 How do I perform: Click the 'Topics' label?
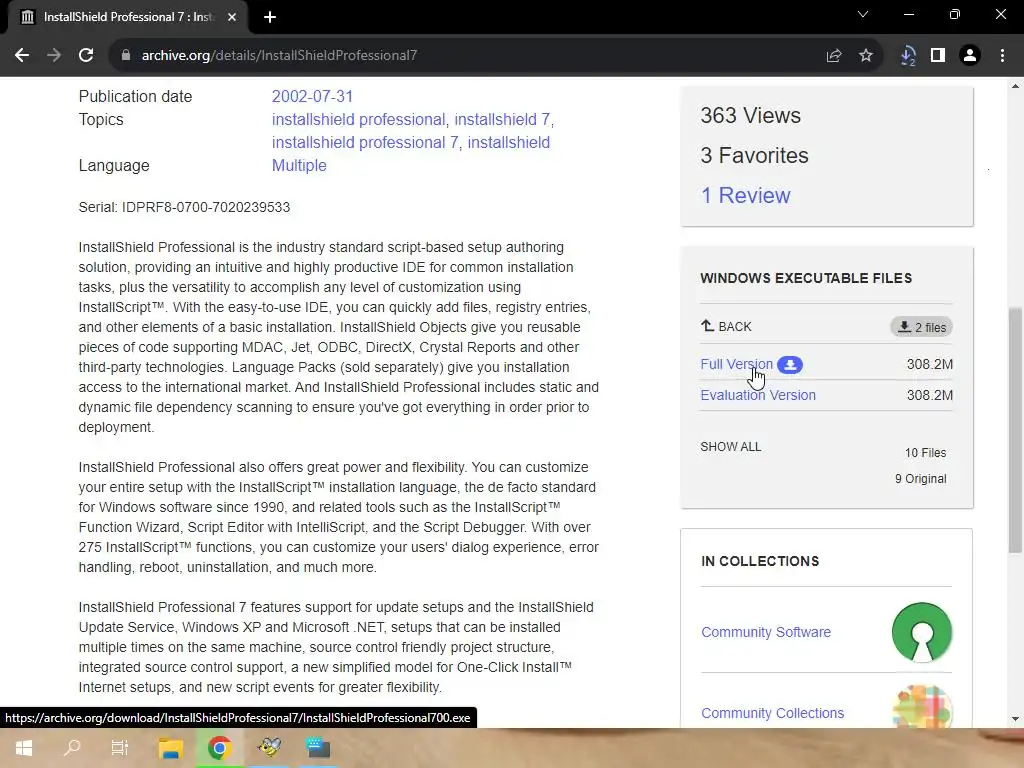click(101, 120)
